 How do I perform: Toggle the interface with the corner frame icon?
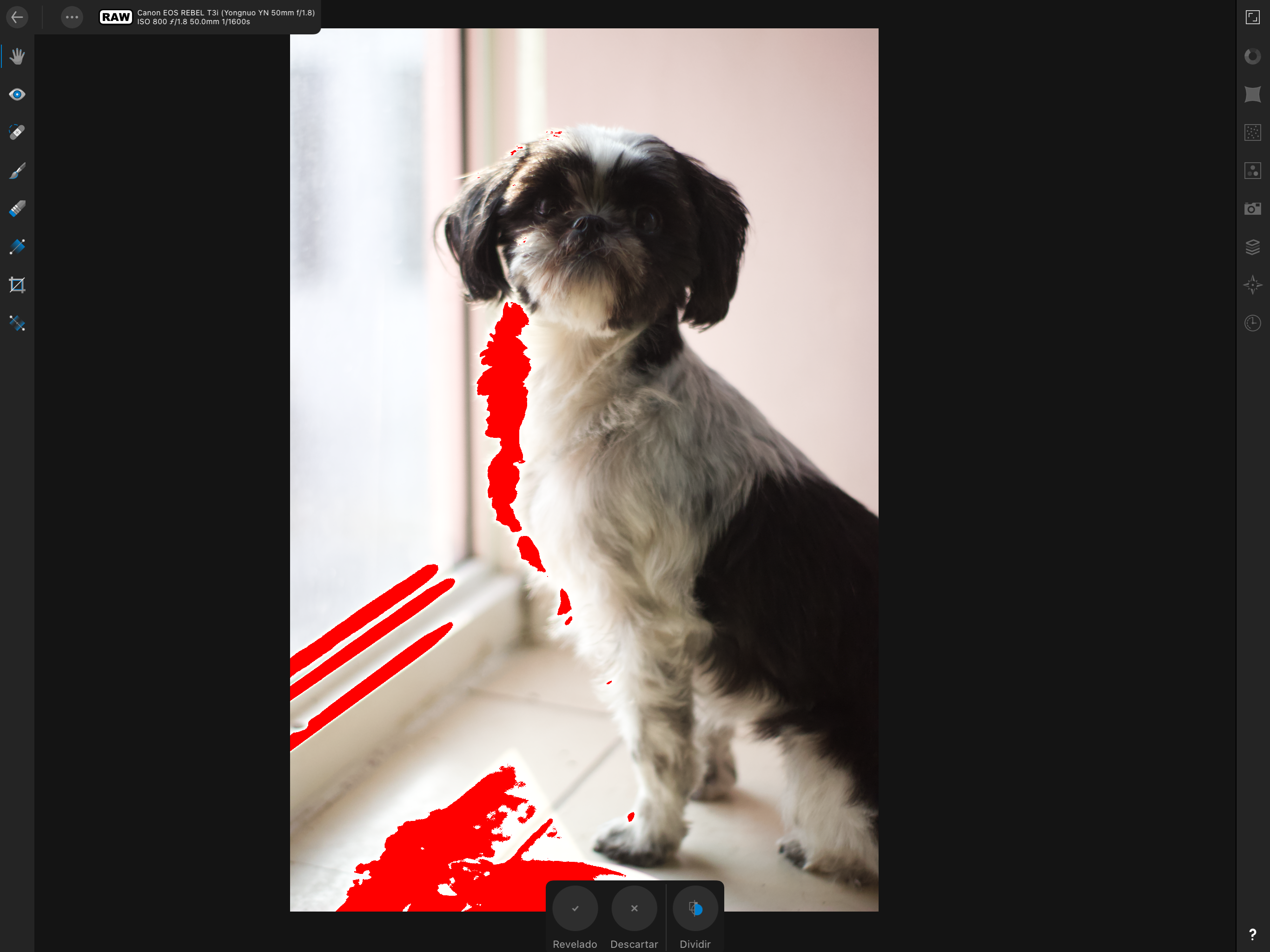click(x=1253, y=17)
